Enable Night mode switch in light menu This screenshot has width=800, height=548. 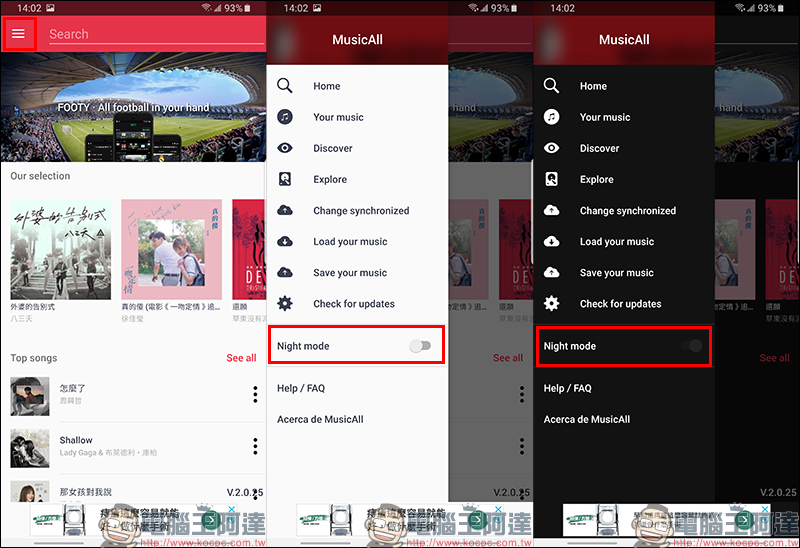point(420,346)
